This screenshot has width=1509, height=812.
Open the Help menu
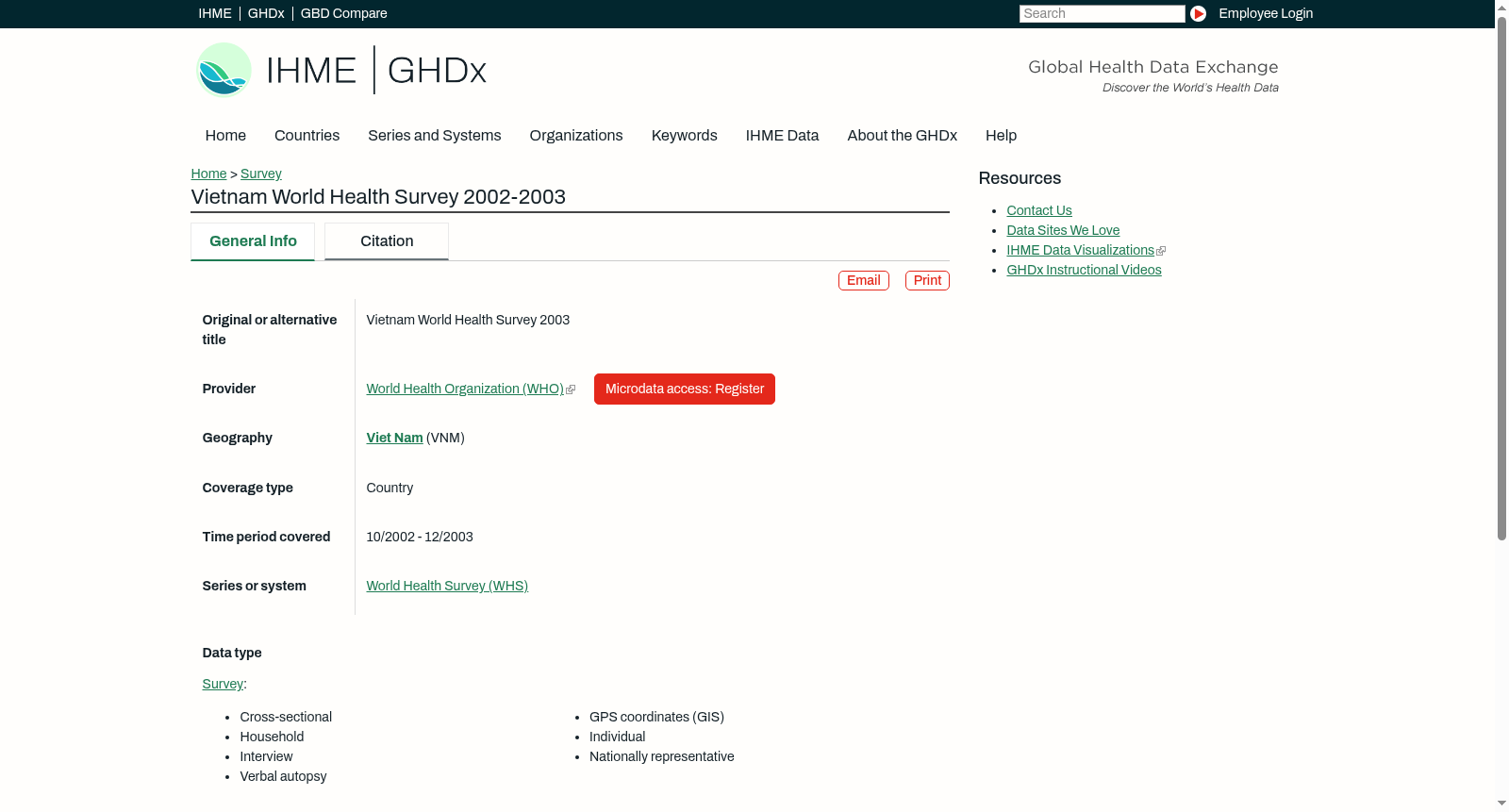tap(1001, 135)
